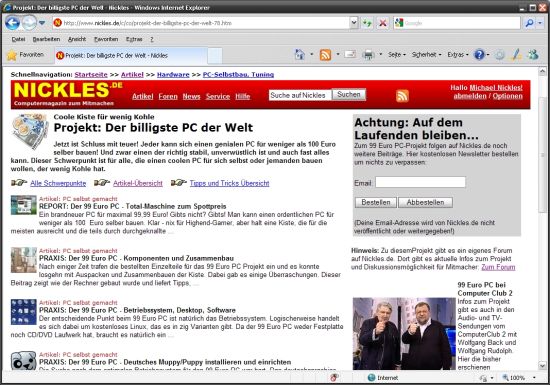Open the Extras dropdown in the command bar
The width and height of the screenshot is (550, 385).
click(x=458, y=55)
